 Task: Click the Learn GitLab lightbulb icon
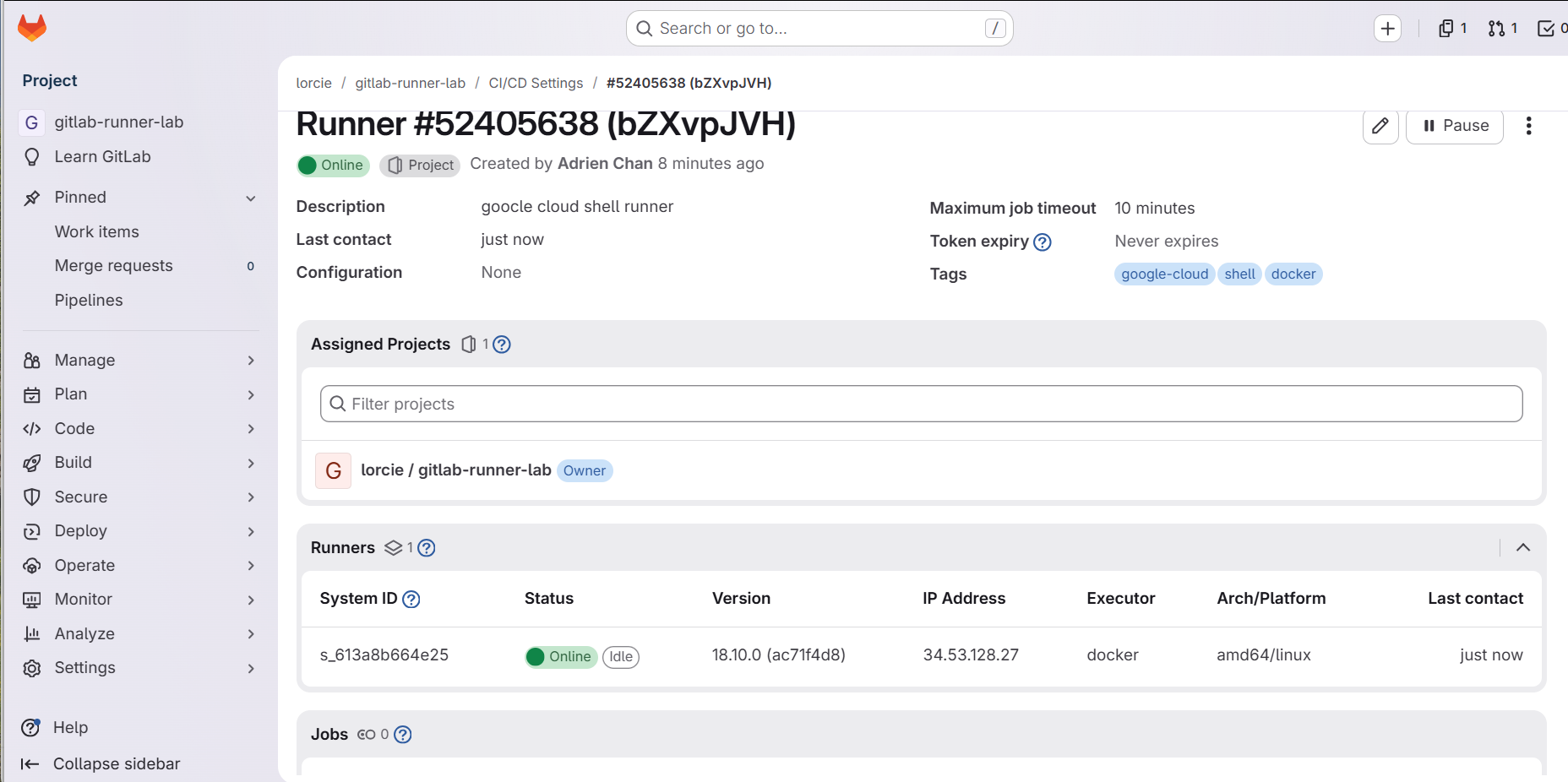[x=32, y=157]
